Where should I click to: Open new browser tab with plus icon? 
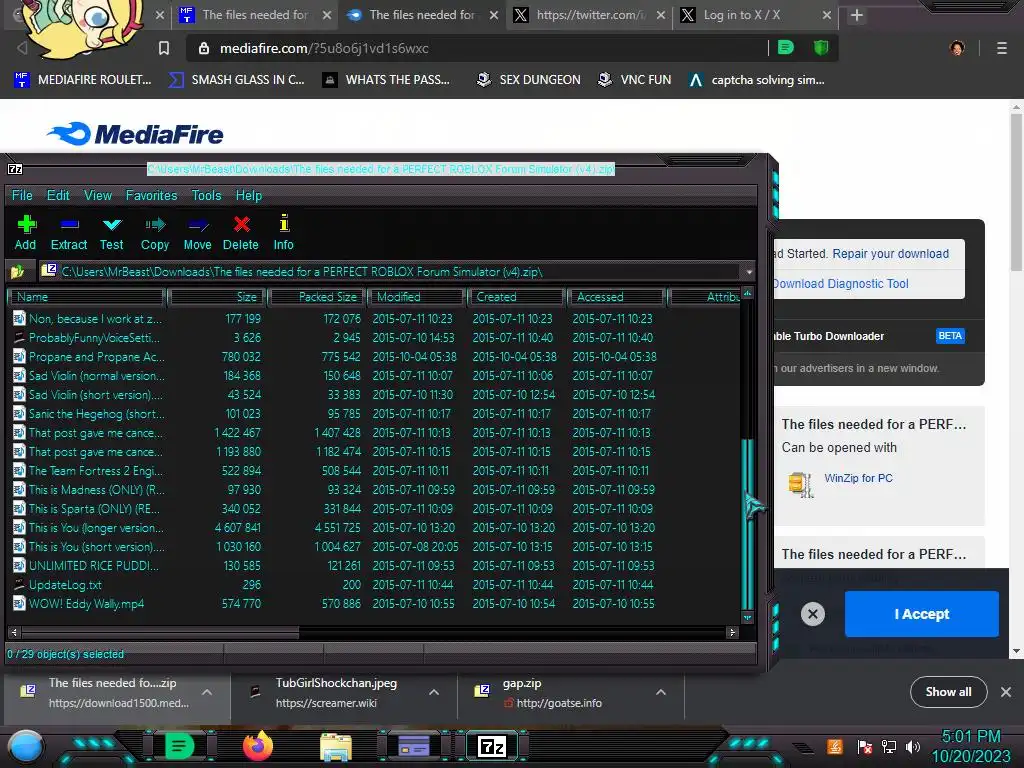(857, 15)
